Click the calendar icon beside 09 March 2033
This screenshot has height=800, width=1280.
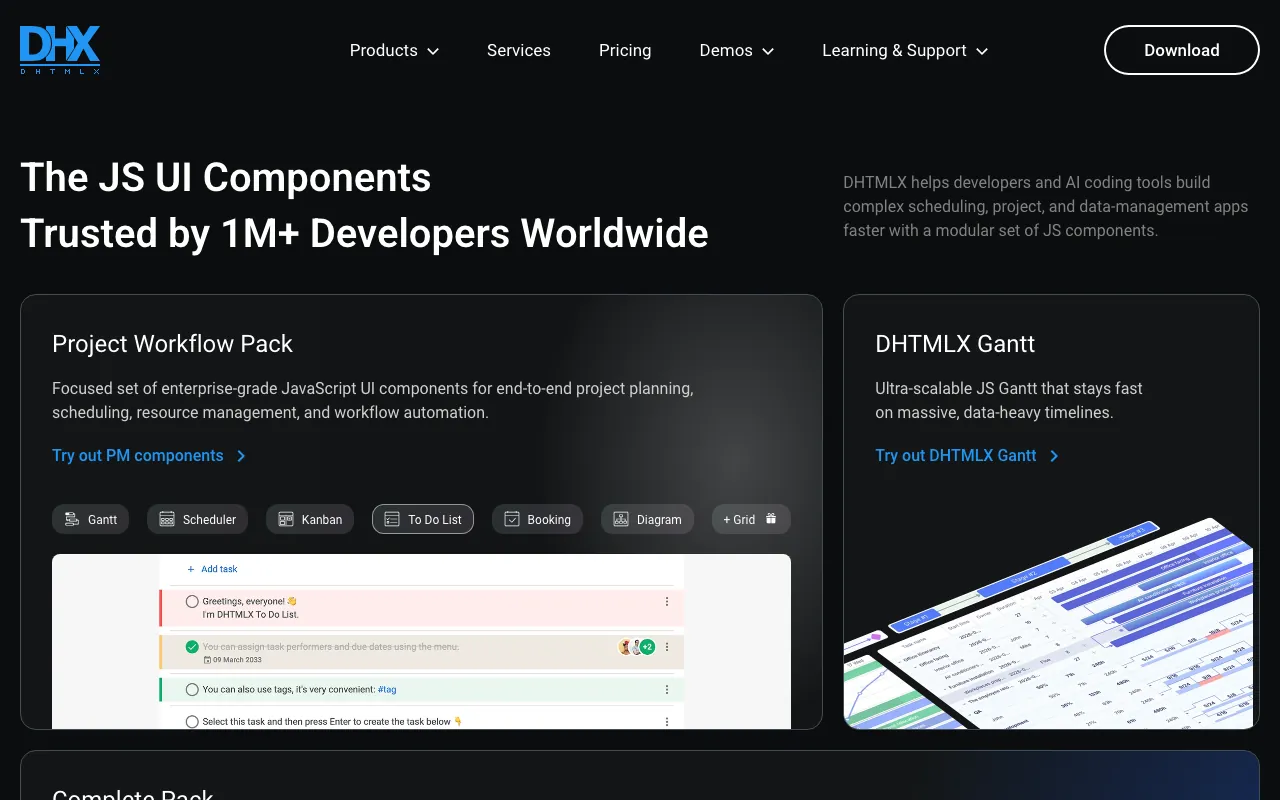point(207,660)
